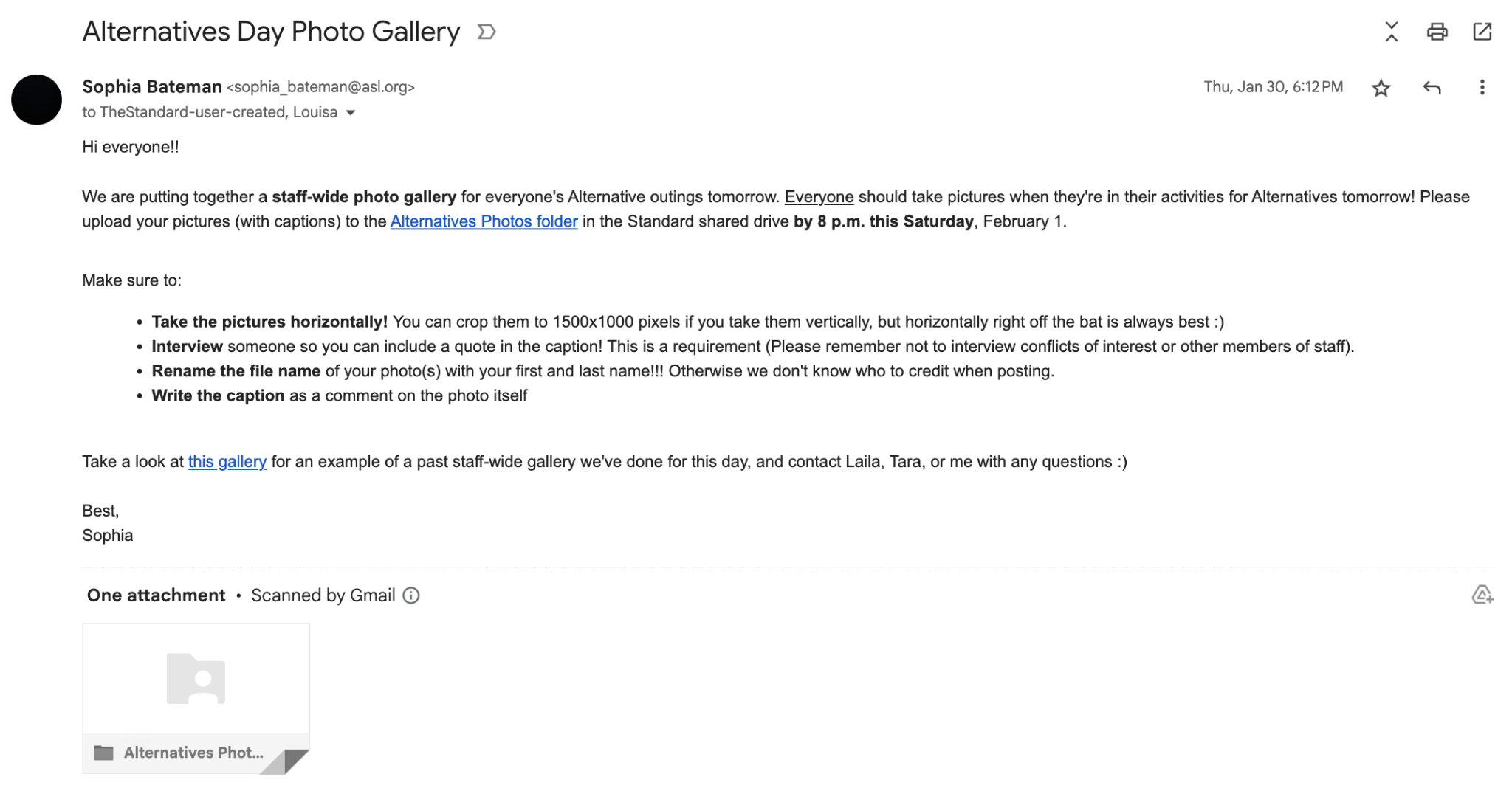Collapse all messages with the chevrons icon

click(1391, 32)
